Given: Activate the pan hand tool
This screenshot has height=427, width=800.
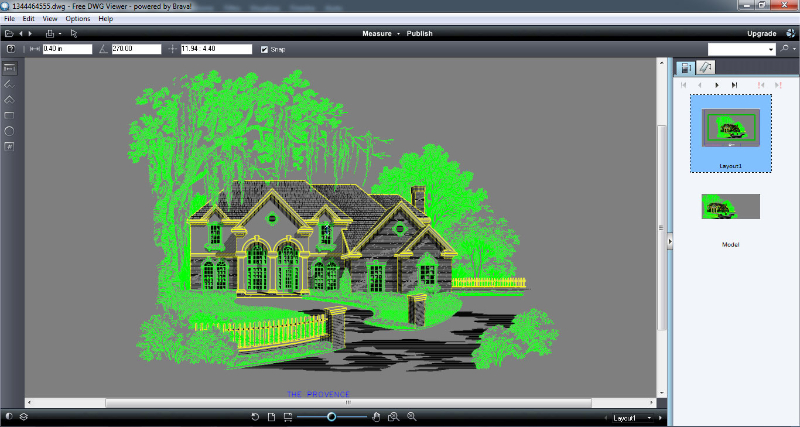Looking at the screenshot, I should (377, 416).
